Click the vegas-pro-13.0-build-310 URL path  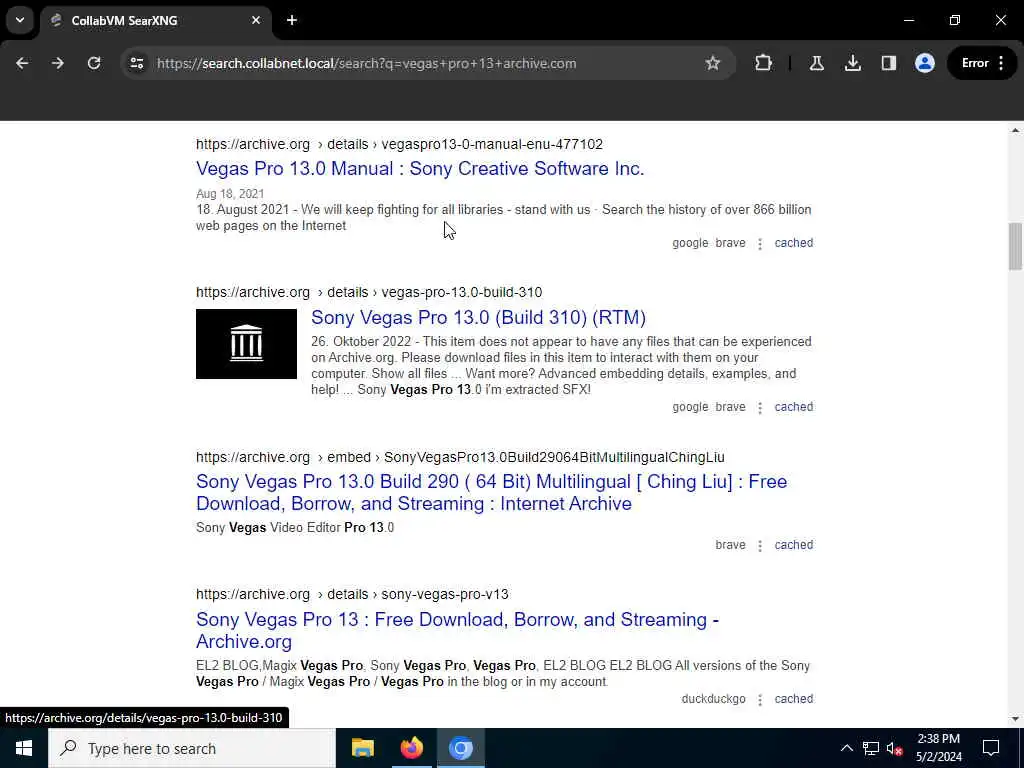(462, 293)
